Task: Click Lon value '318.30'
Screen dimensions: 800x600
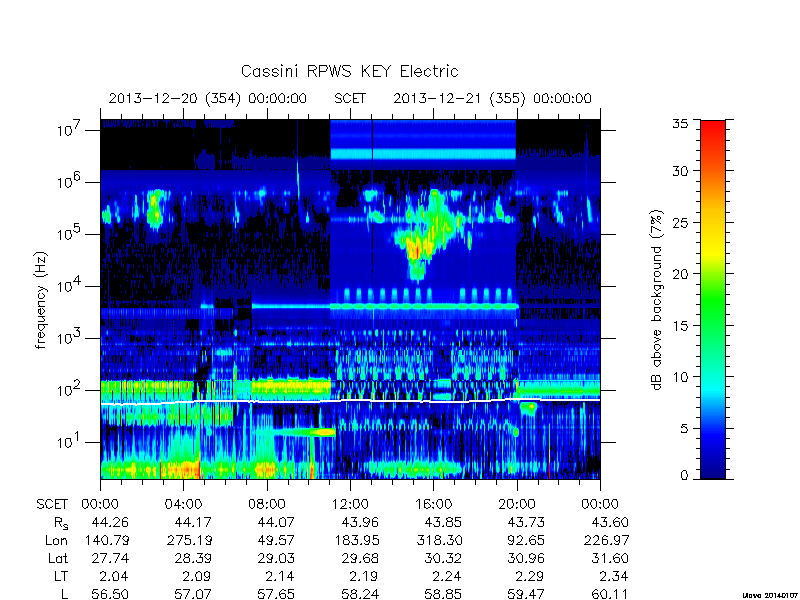Action: click(439, 540)
